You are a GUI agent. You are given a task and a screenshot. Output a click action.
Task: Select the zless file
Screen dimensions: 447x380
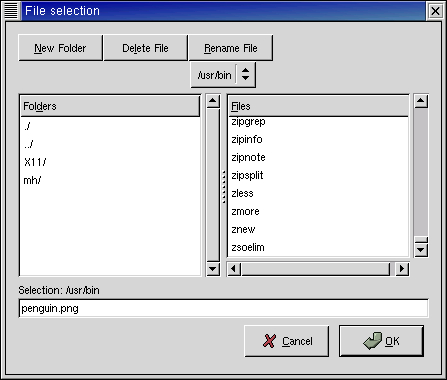click(x=318, y=193)
